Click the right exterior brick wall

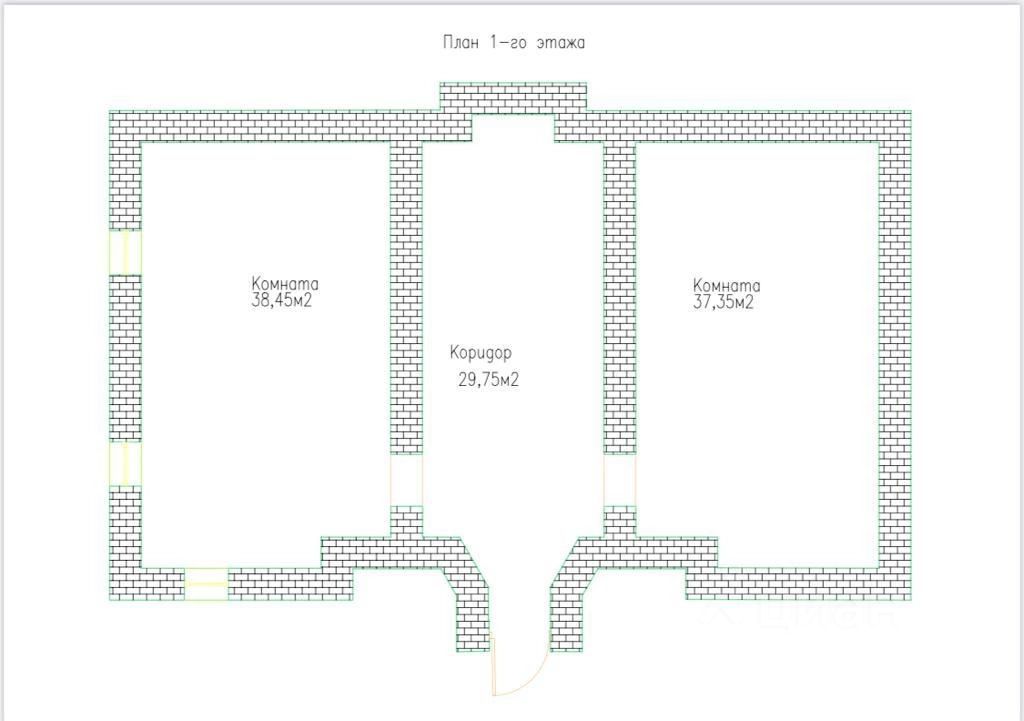click(894, 355)
